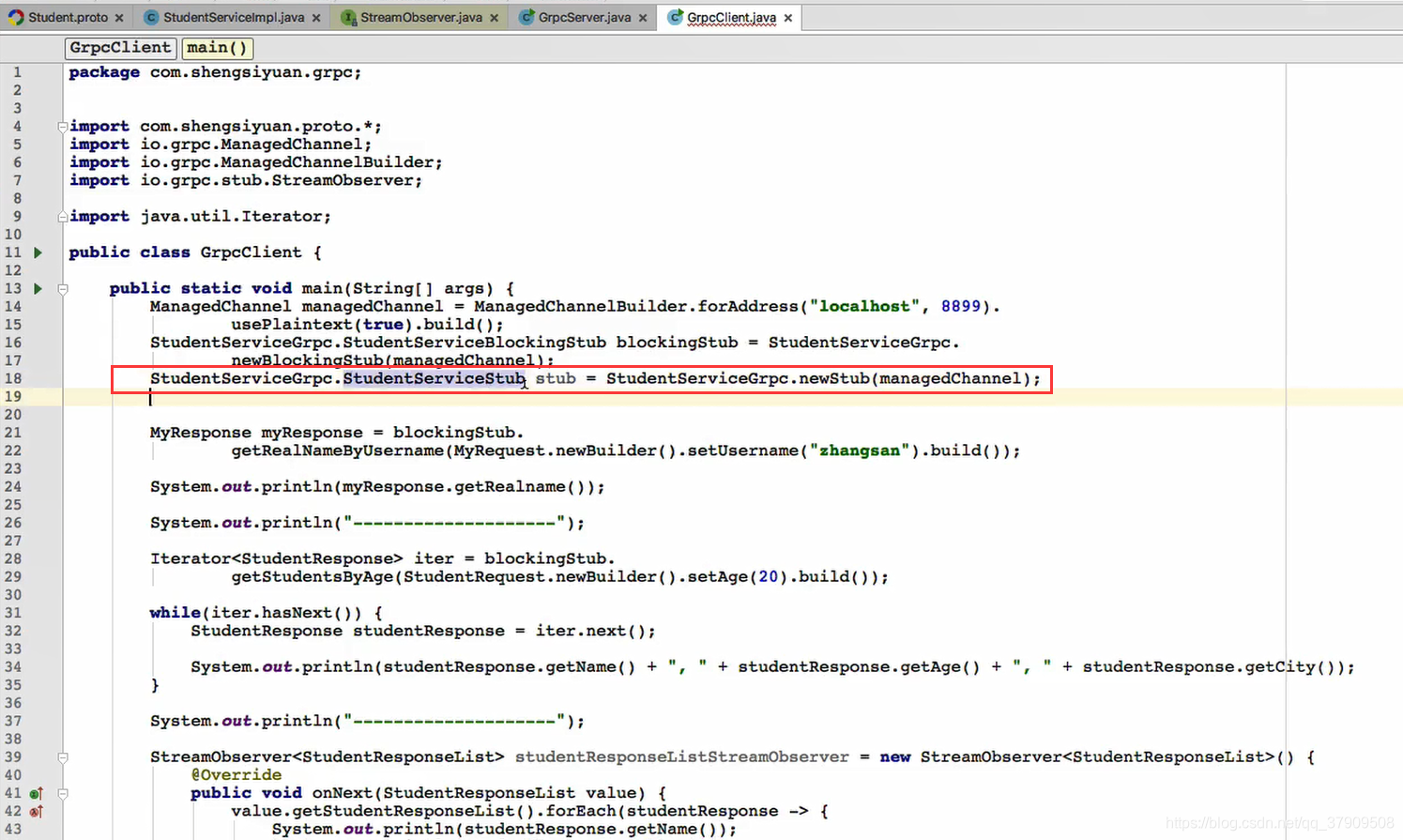
Task: Open the StudentServiceImpl.java tab
Action: (x=233, y=18)
